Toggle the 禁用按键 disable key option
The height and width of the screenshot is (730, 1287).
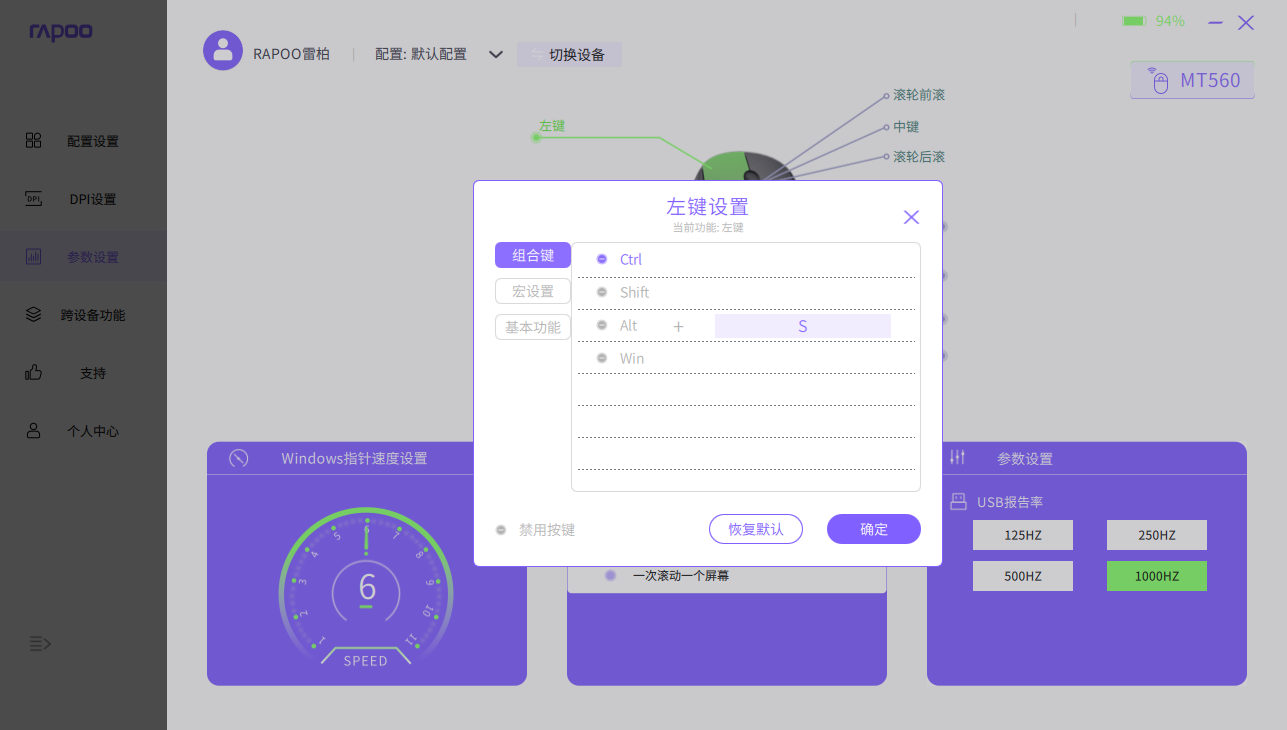[501, 530]
